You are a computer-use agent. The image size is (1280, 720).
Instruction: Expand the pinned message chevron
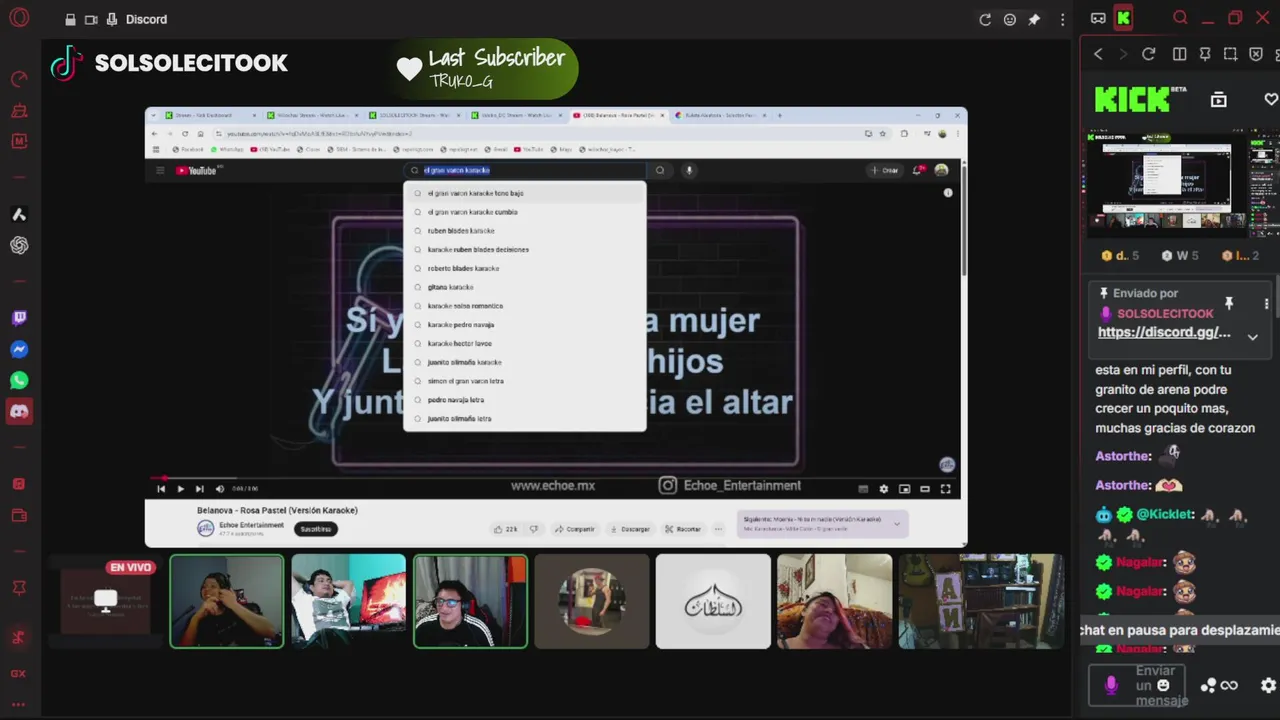1252,337
